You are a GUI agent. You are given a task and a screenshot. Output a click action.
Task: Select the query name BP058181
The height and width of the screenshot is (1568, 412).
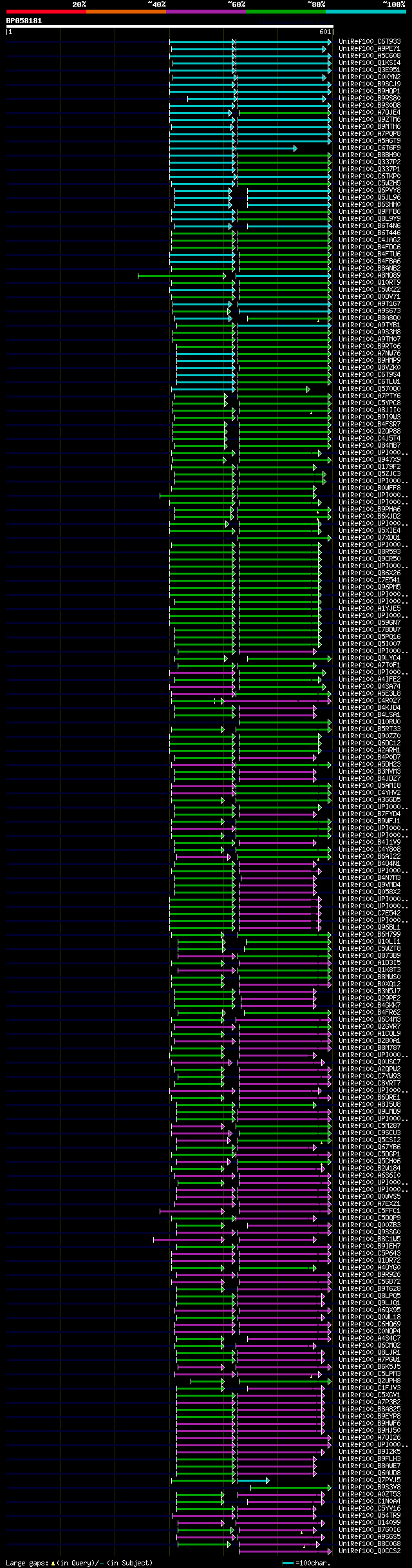24,21
